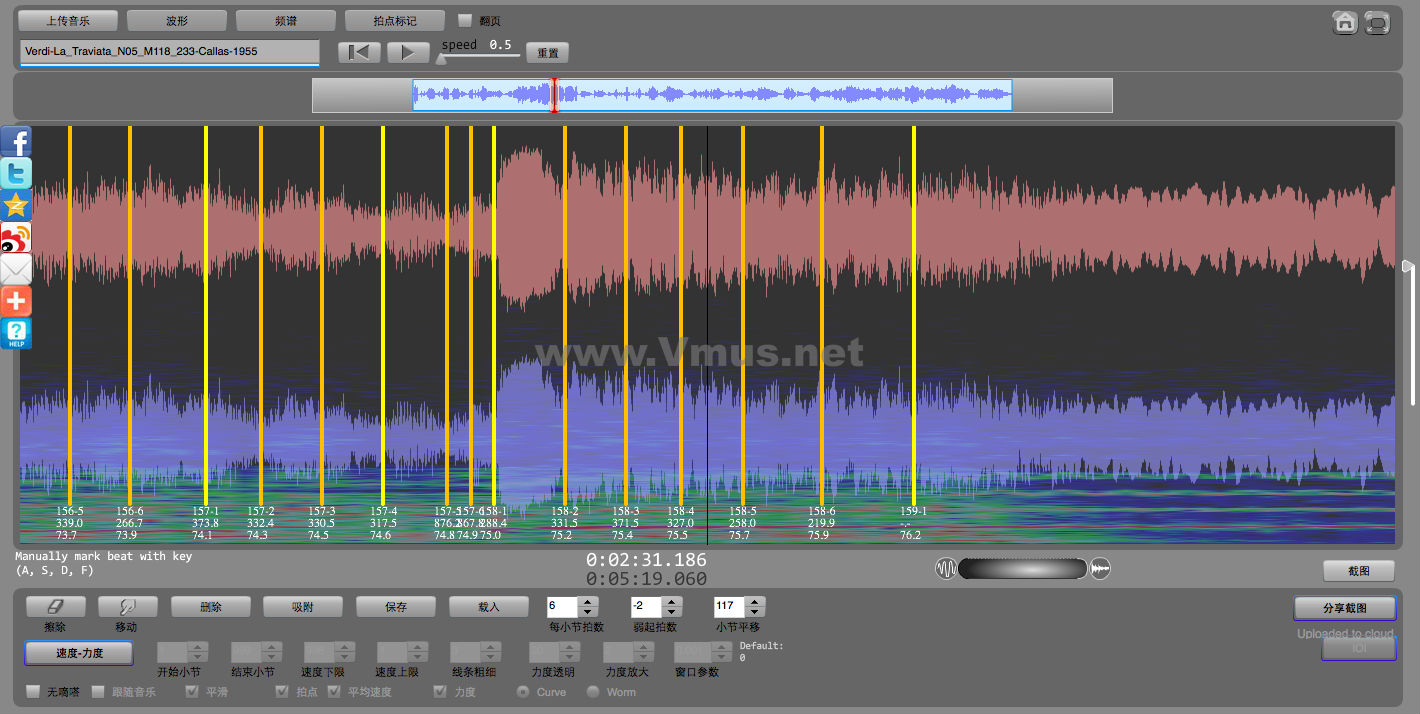Toggle the 无嘀嗒 checkbox

click(33, 692)
